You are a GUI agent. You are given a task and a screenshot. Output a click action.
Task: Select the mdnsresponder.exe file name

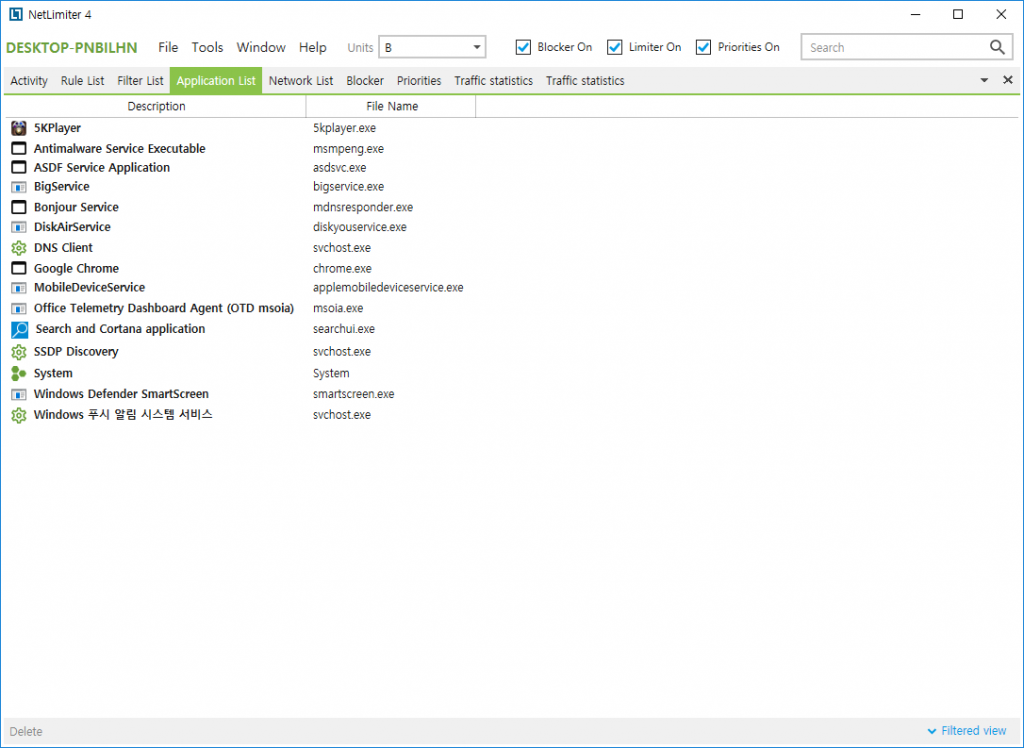(x=363, y=208)
